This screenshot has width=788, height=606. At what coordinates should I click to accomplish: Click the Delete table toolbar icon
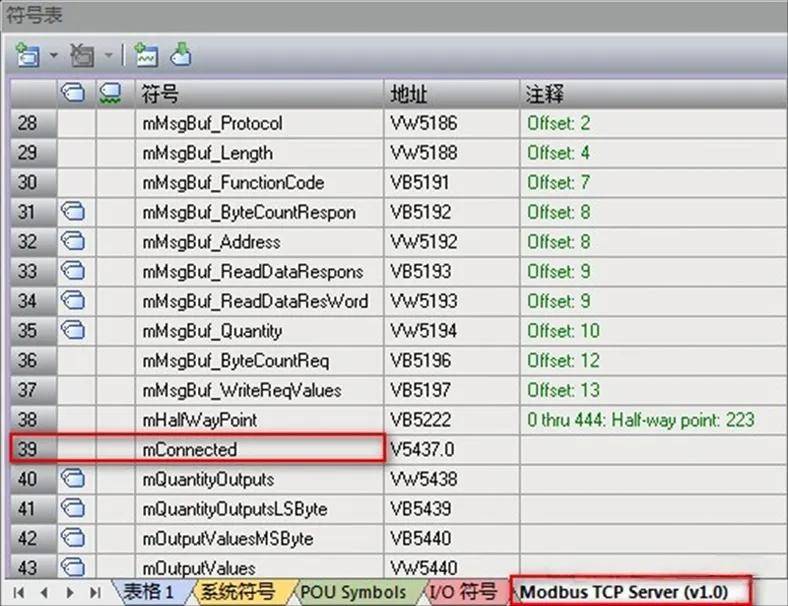pyautogui.click(x=82, y=55)
